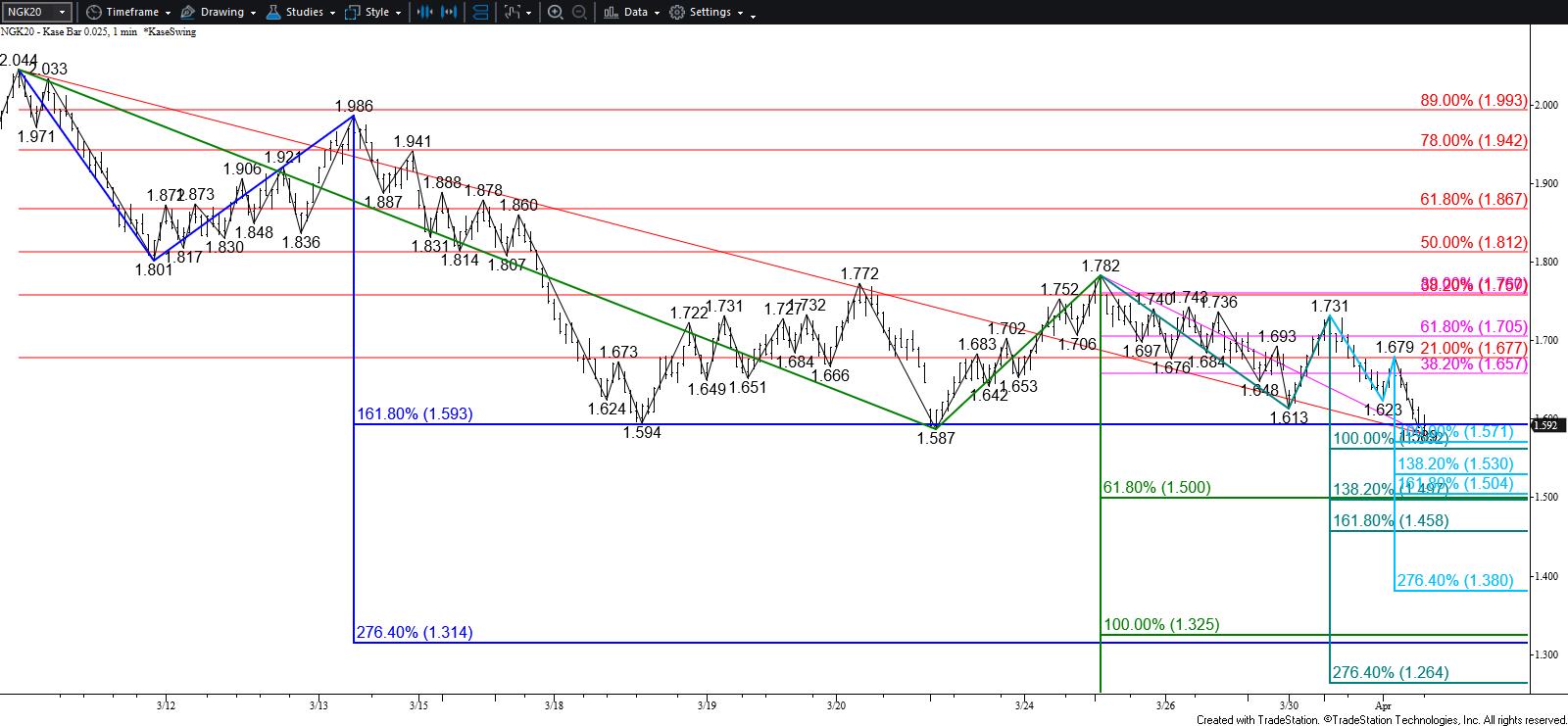Zoom out with the magnifier minus icon

click(579, 12)
